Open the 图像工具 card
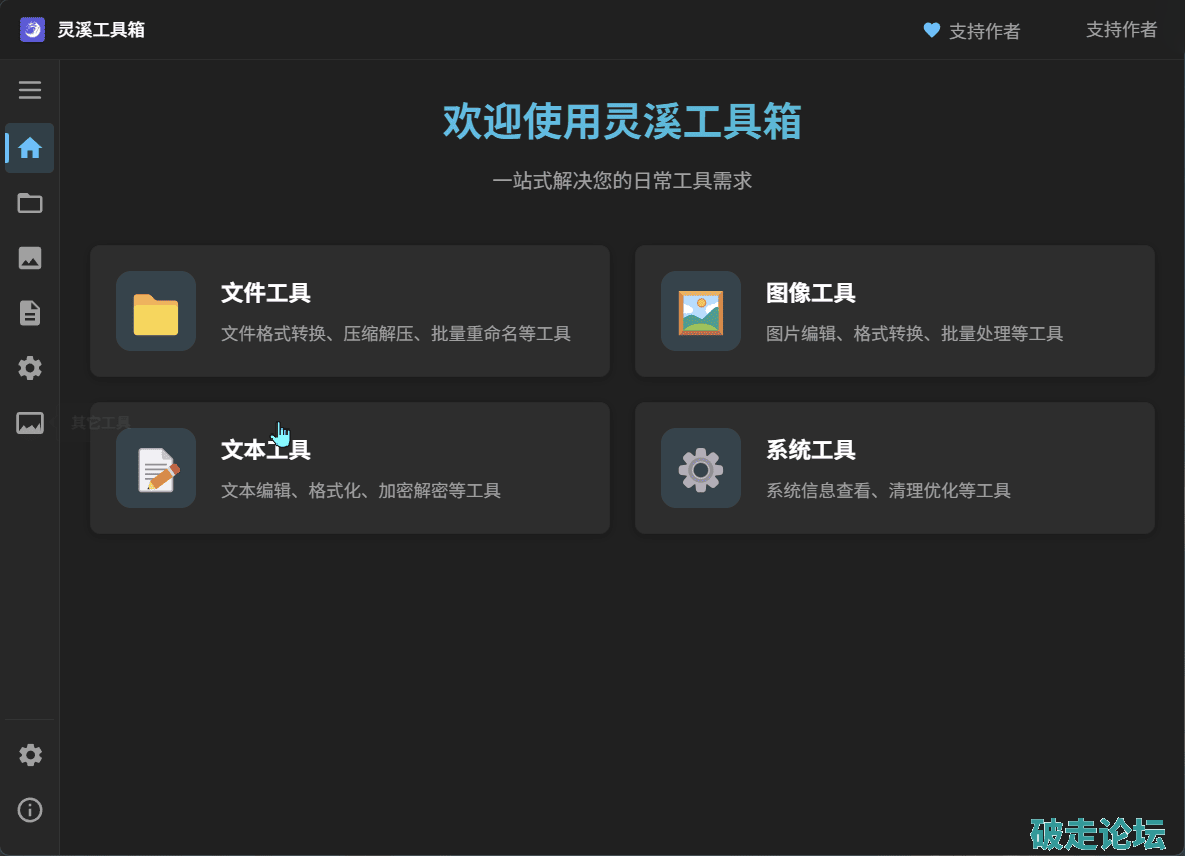 (894, 311)
